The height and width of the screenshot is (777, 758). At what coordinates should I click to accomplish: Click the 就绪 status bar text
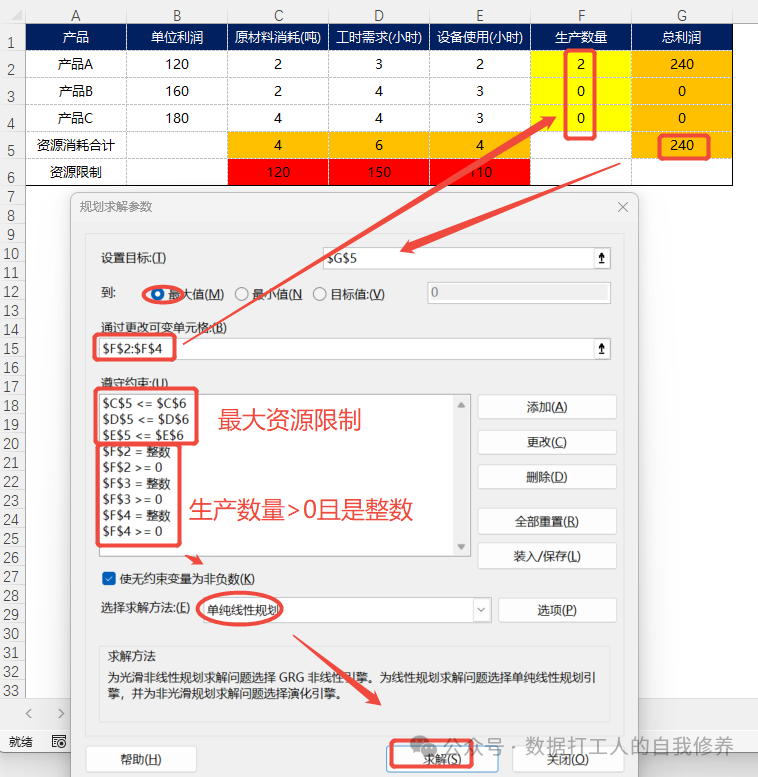coord(20,741)
